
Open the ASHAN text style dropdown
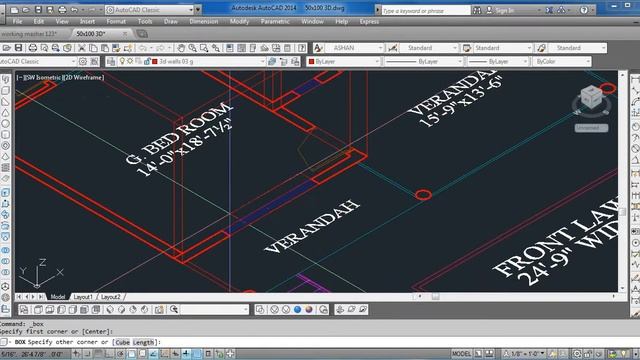pos(354,48)
